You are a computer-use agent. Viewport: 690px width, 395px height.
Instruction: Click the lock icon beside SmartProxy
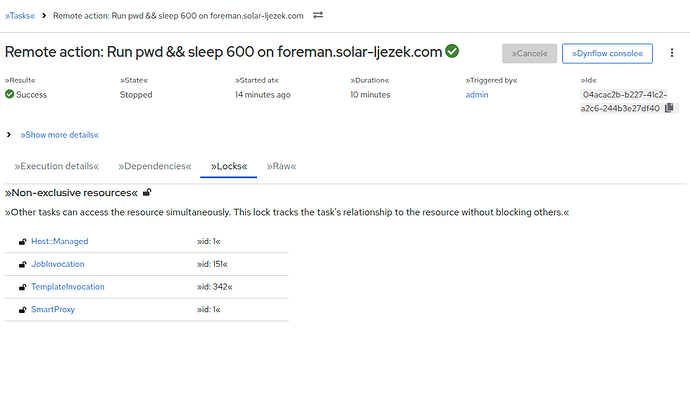tap(22, 310)
